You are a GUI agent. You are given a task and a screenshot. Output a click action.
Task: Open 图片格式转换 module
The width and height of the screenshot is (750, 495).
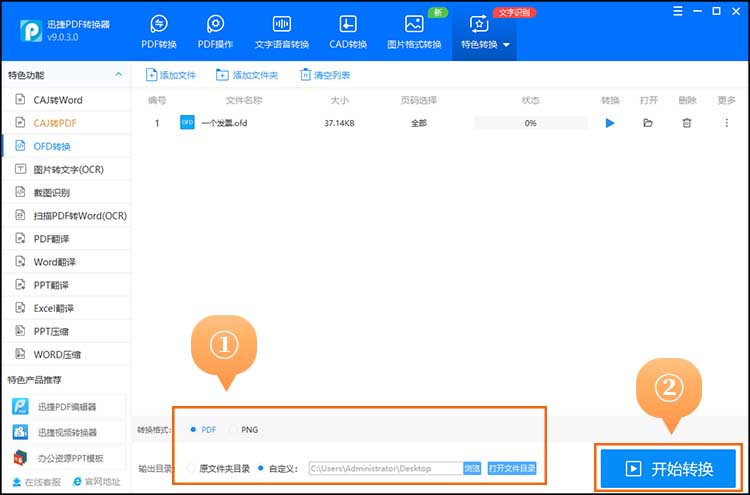(x=414, y=32)
